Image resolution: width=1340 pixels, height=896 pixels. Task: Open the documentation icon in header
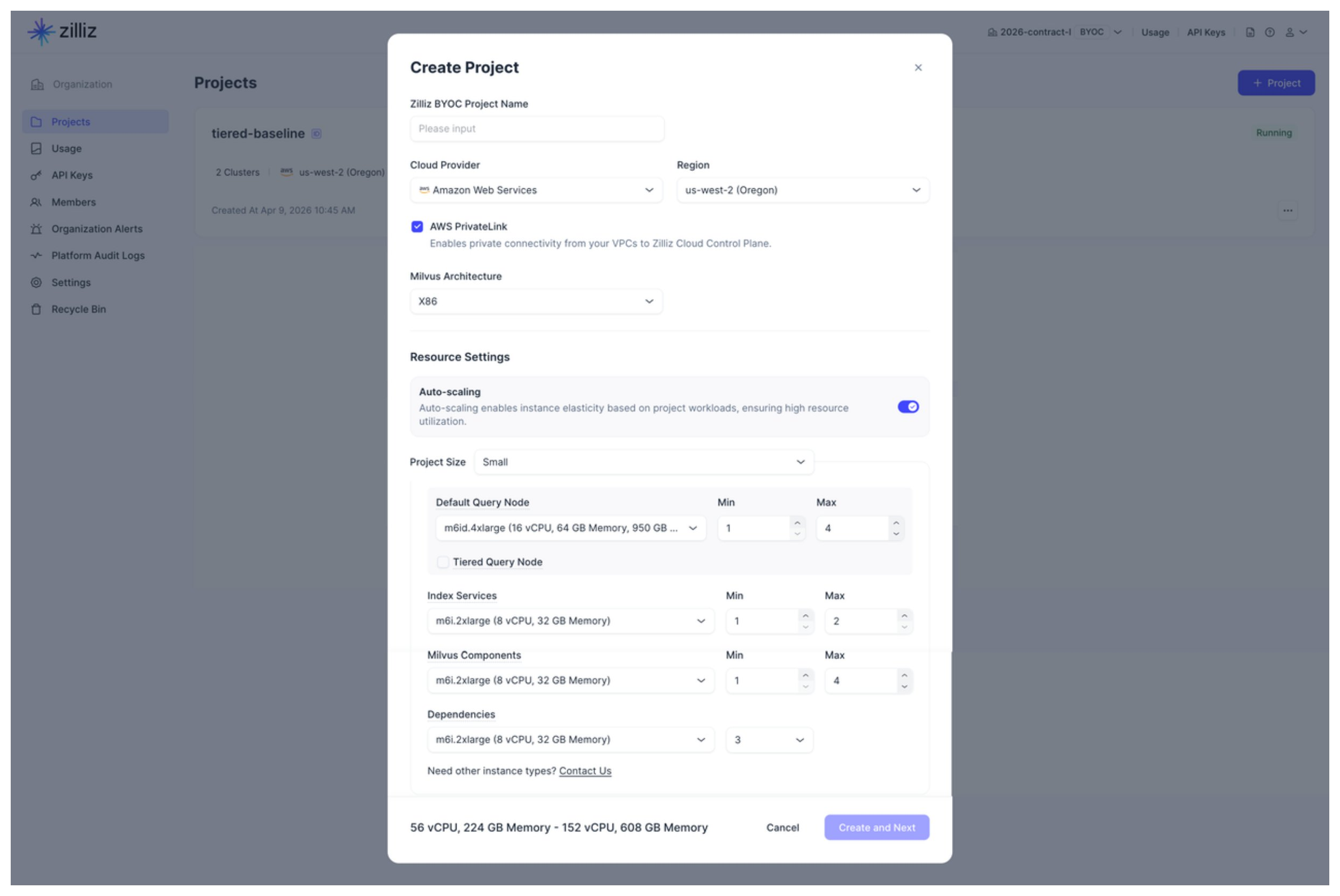1250,33
